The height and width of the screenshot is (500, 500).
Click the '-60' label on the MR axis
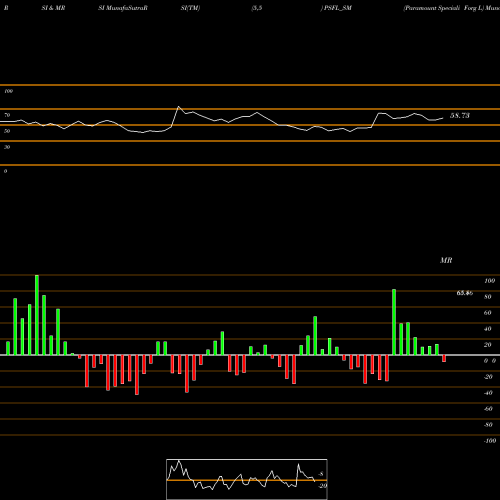click(x=488, y=409)
